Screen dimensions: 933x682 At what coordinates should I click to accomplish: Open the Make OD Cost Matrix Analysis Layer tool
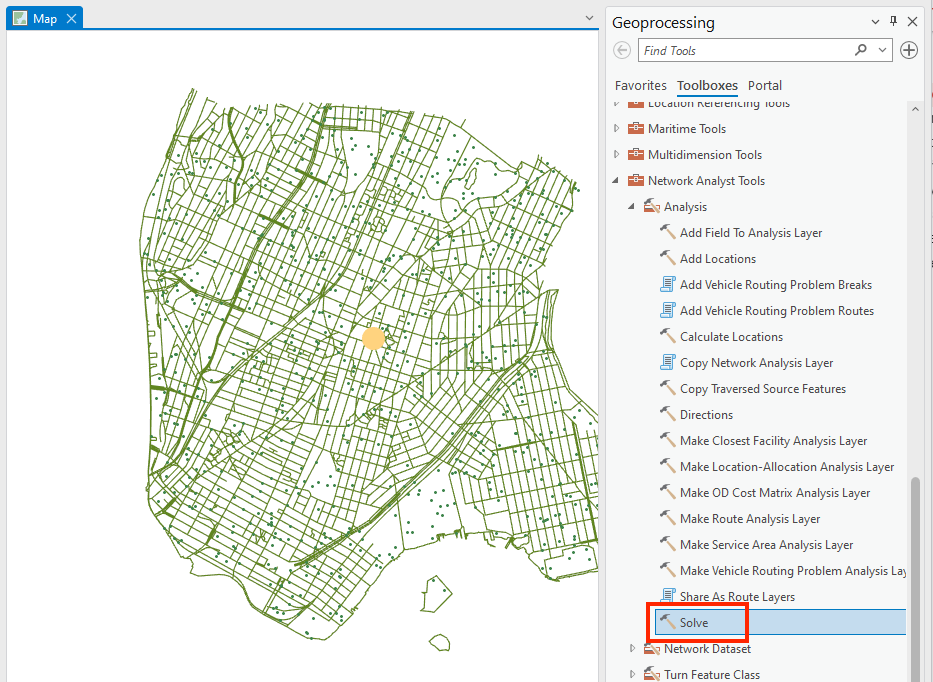775,493
